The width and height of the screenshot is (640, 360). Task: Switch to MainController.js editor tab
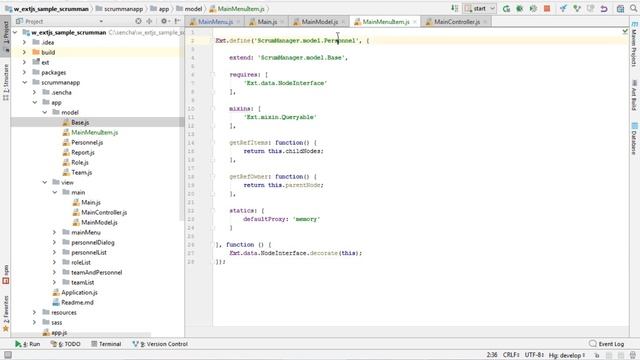click(456, 22)
